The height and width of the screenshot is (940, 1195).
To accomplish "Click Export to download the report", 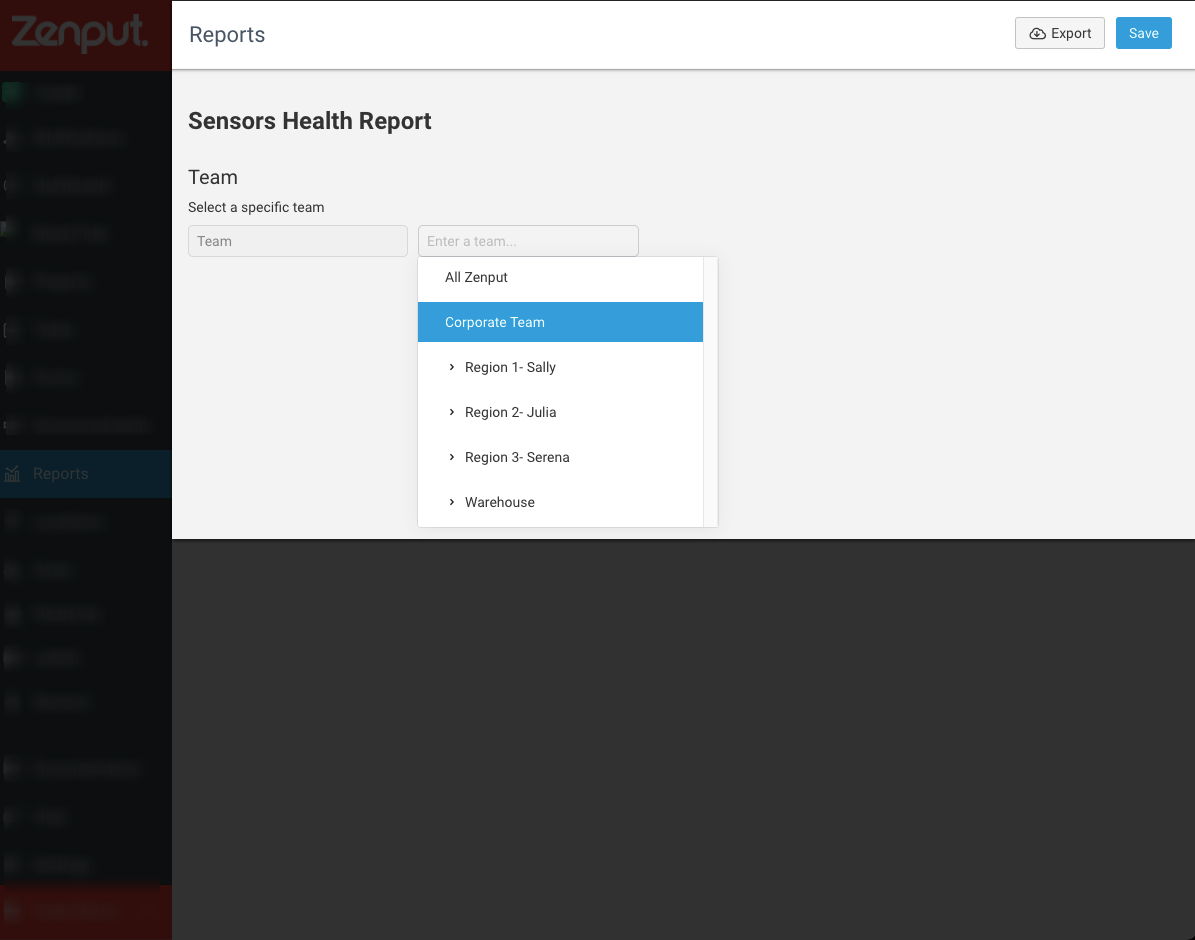I will coord(1059,33).
